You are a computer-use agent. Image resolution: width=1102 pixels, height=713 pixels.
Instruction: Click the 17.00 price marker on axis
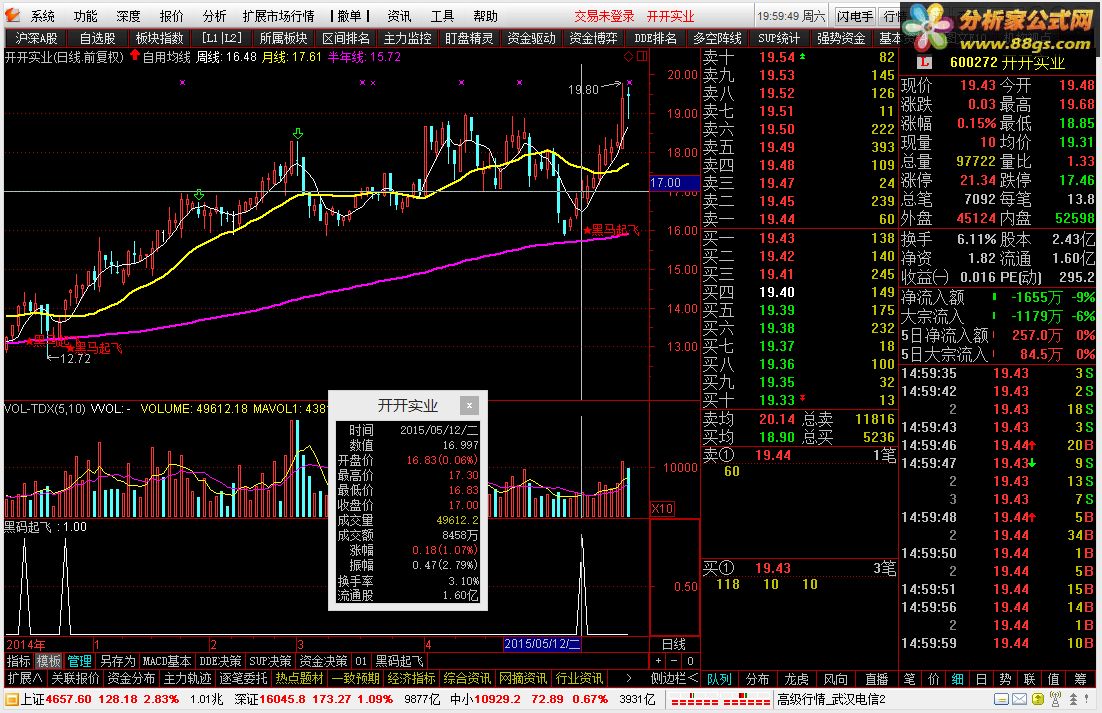pos(673,183)
